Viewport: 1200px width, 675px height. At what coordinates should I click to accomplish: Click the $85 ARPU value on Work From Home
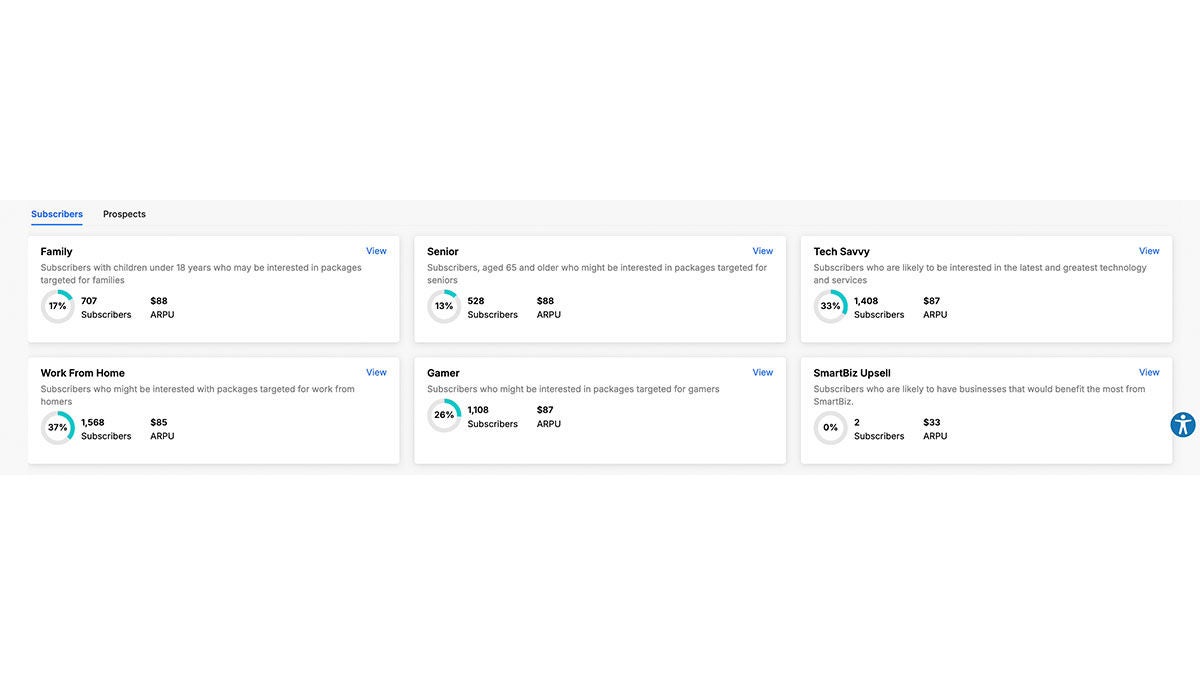tap(161, 428)
